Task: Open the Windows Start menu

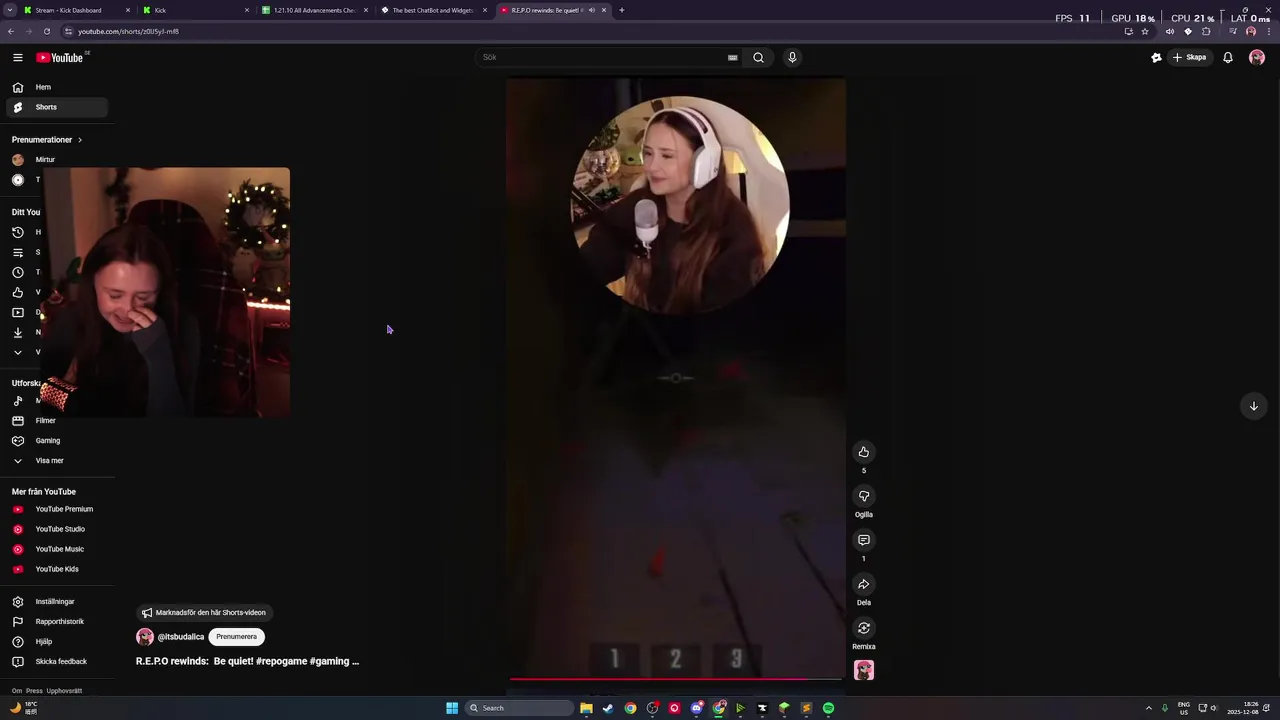Action: 452,708
